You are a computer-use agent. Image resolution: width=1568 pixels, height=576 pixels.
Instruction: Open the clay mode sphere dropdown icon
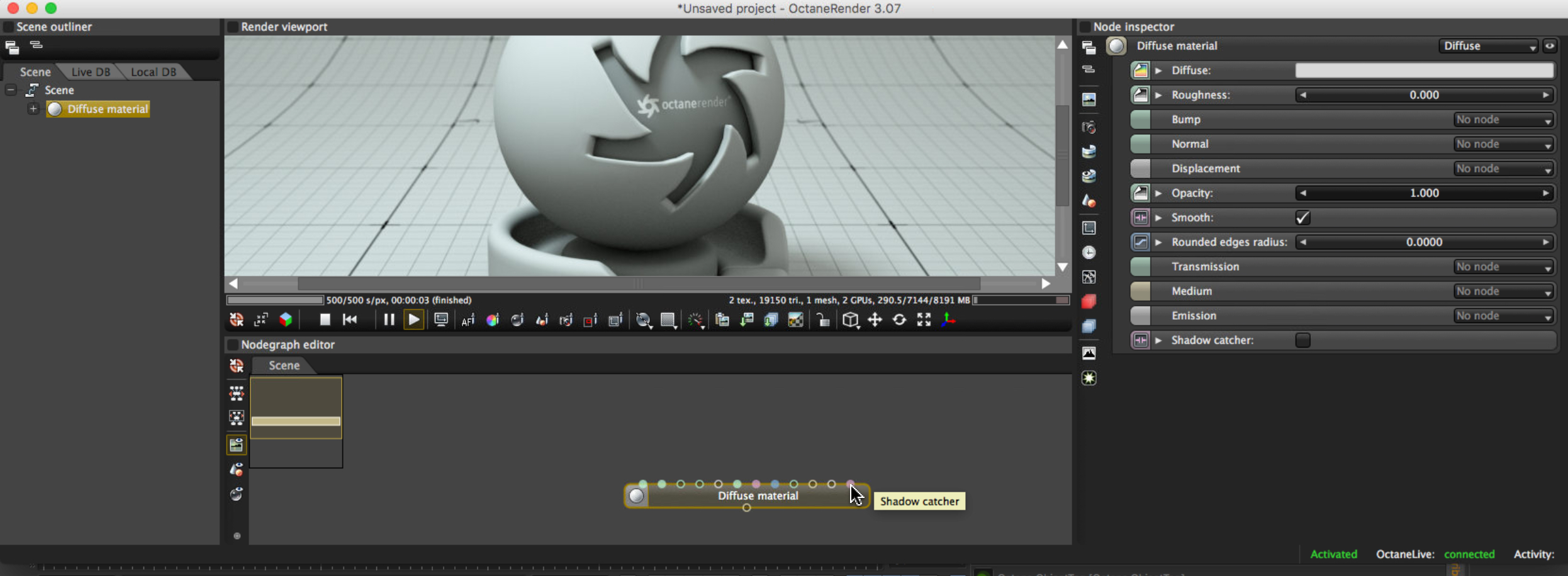click(644, 320)
